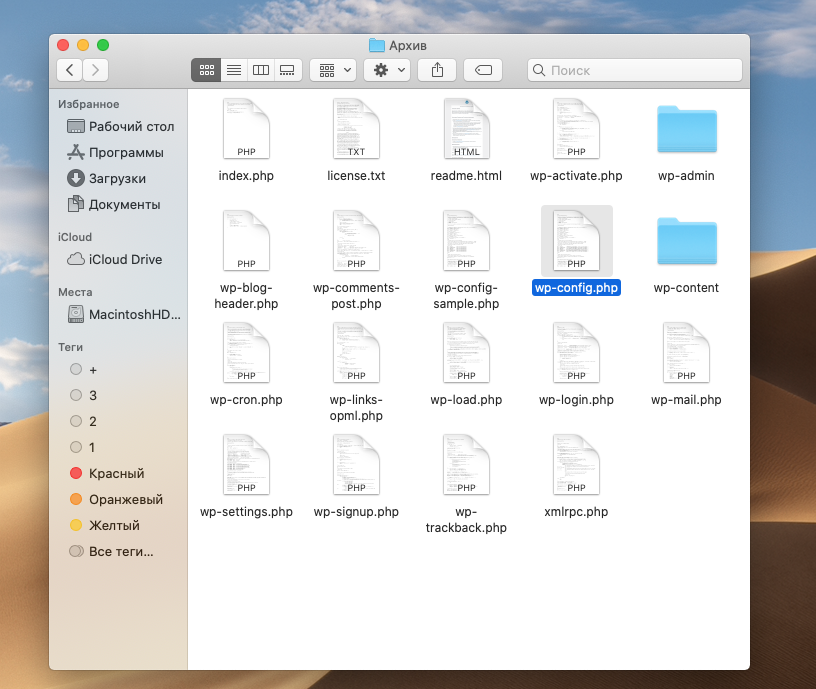
Task: Select wp-config-sample.php file icon
Action: click(x=466, y=240)
